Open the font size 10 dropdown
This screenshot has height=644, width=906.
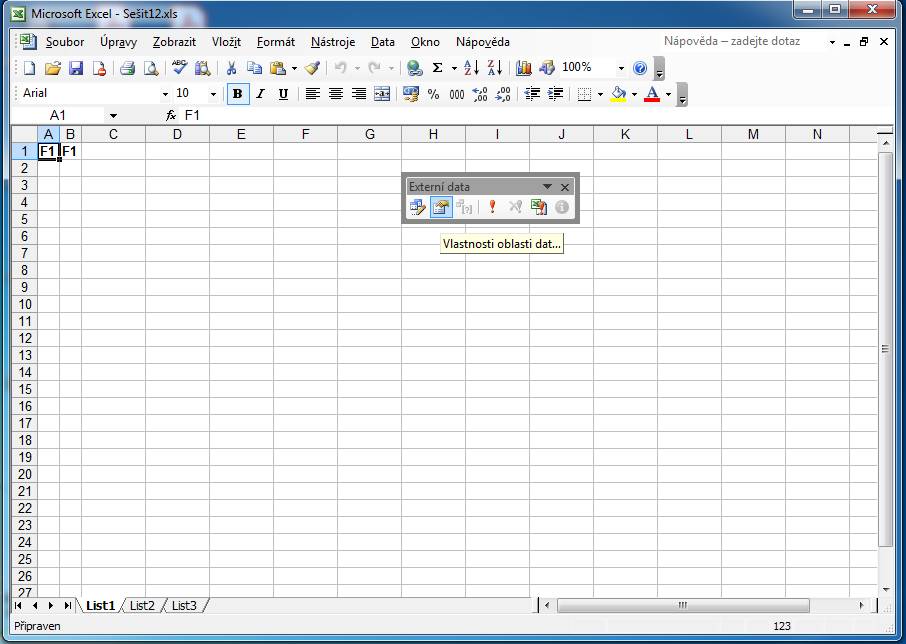tap(213, 94)
